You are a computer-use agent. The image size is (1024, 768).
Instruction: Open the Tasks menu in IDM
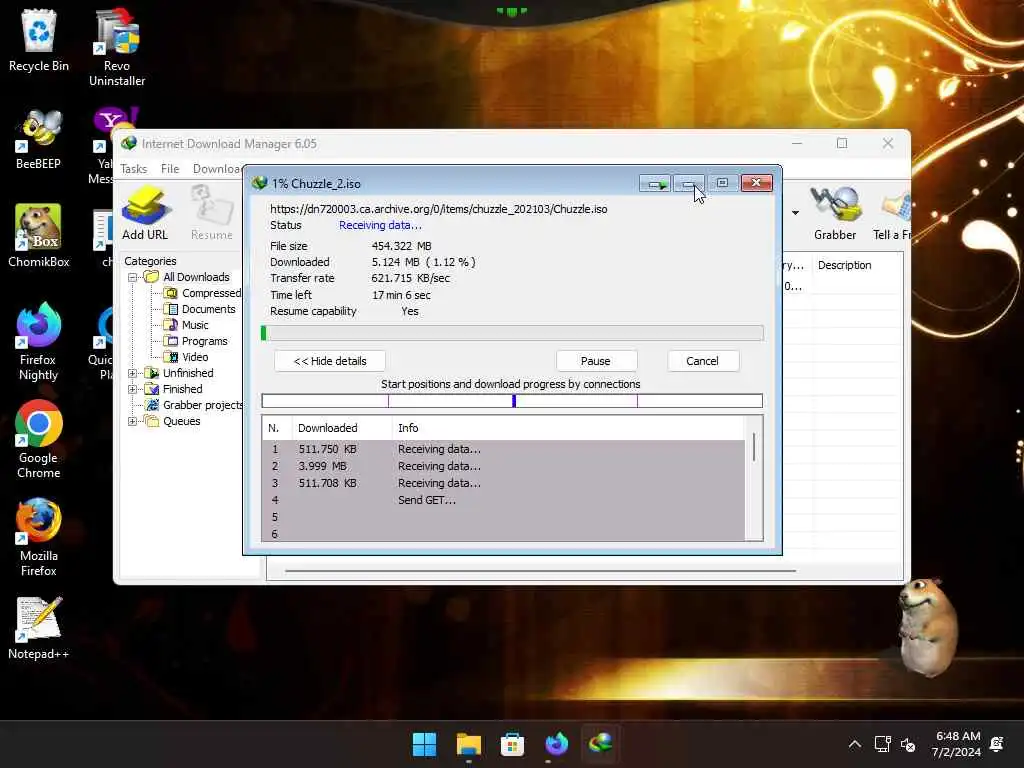click(134, 168)
